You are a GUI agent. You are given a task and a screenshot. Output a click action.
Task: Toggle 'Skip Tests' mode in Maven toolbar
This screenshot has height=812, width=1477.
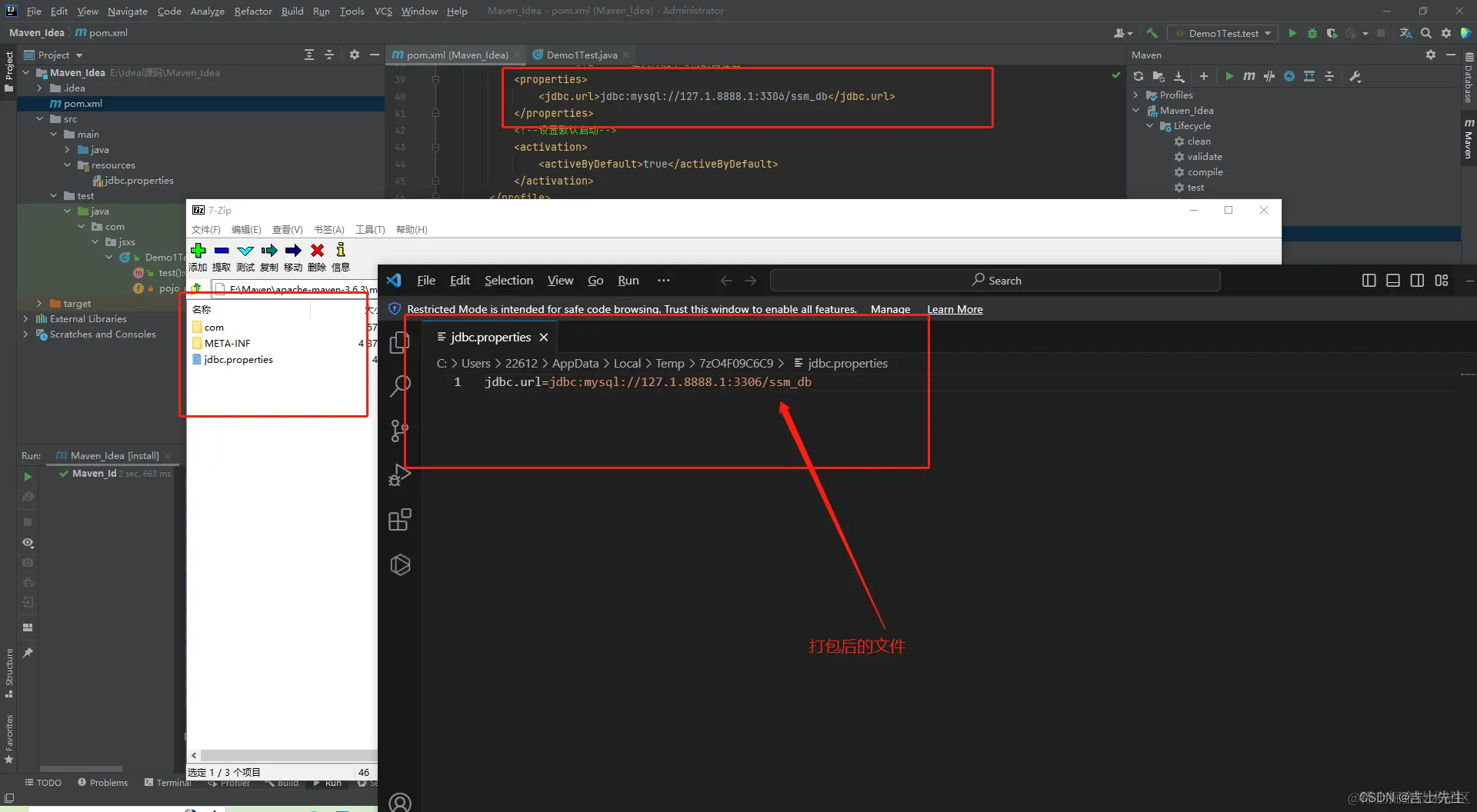tap(1289, 76)
